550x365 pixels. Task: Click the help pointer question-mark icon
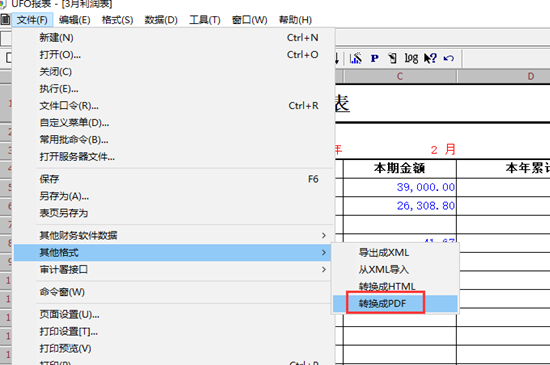click(x=430, y=58)
